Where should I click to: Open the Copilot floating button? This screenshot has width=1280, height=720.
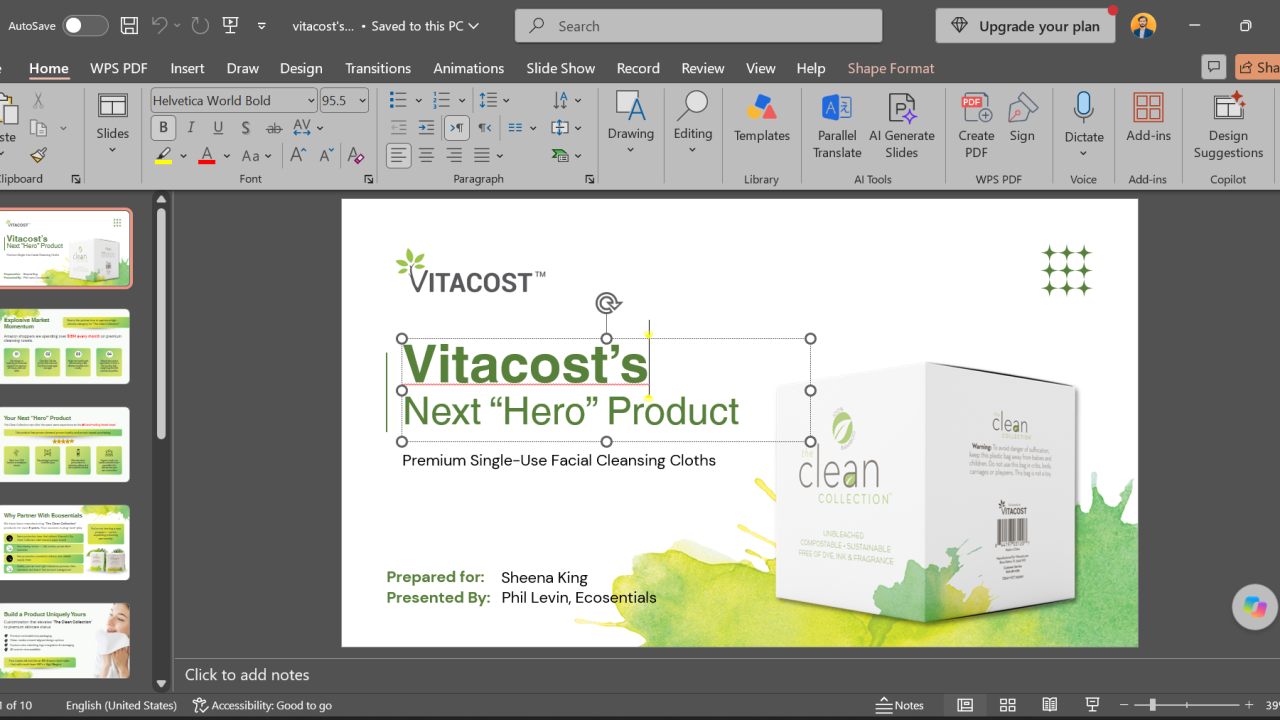1255,606
